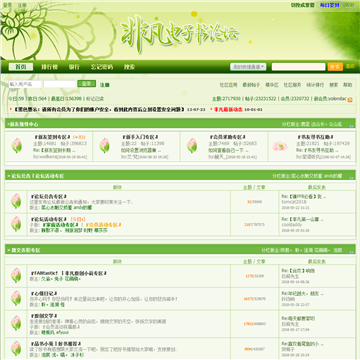360x360 pixels.
Task: Click the bud icon beside 论坛公告专区
Action: click(x=16, y=201)
